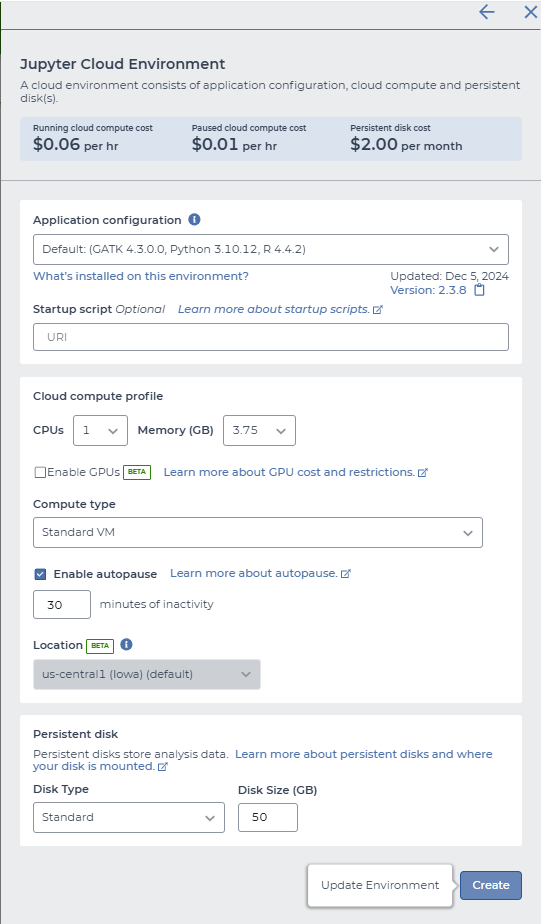This screenshot has height=924, width=541.
Task: Click the autopause minutes of inactivity field
Action: [62, 605]
